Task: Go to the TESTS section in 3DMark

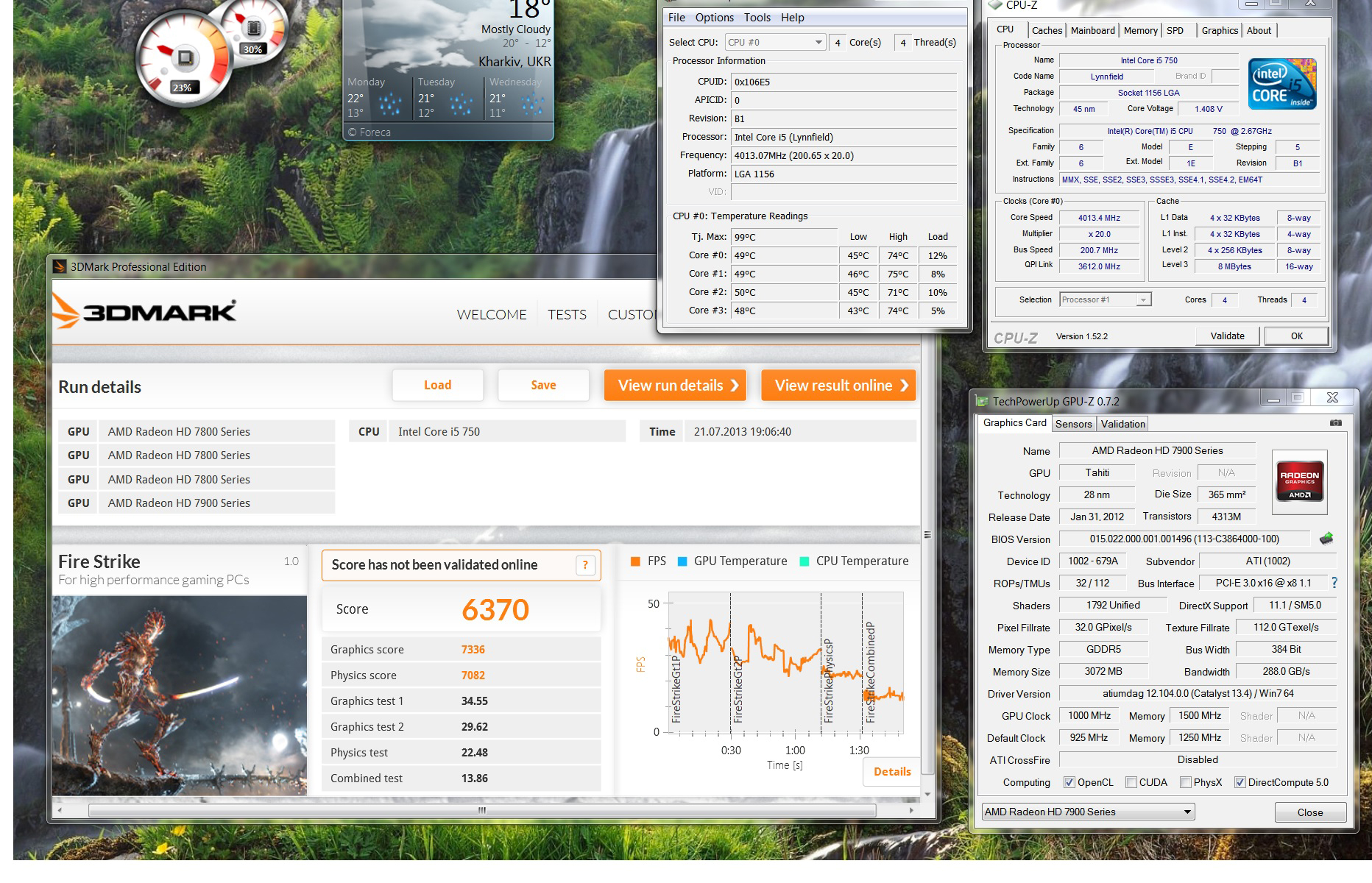Action: click(x=567, y=315)
